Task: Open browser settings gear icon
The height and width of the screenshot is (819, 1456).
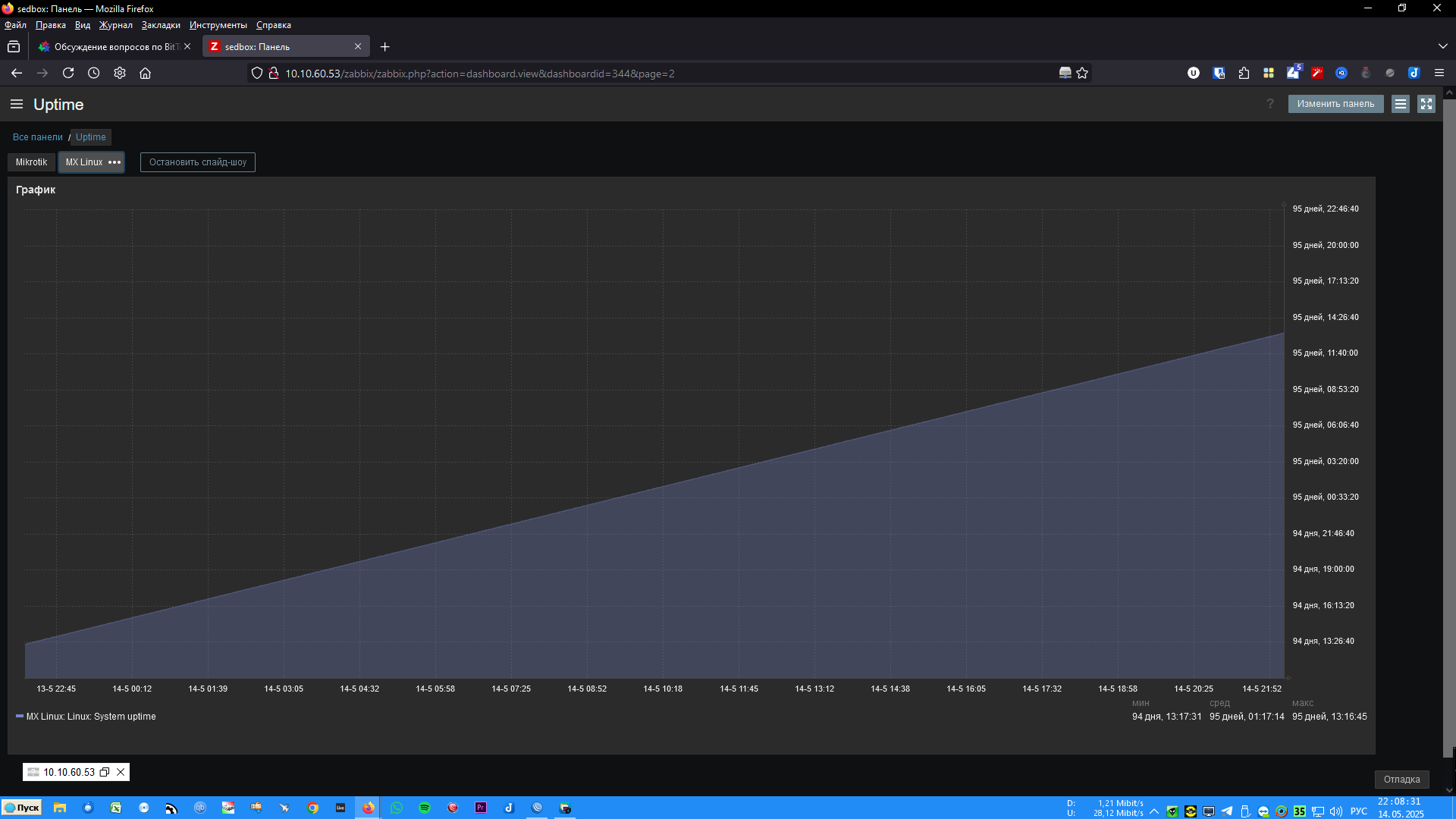Action: click(x=120, y=73)
